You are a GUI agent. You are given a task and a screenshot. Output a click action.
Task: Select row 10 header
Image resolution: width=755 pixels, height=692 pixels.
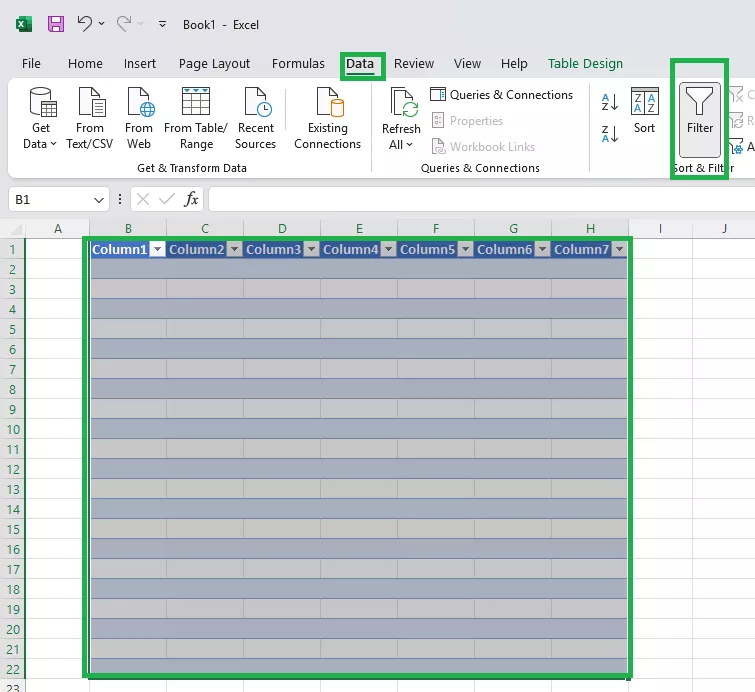click(x=13, y=429)
